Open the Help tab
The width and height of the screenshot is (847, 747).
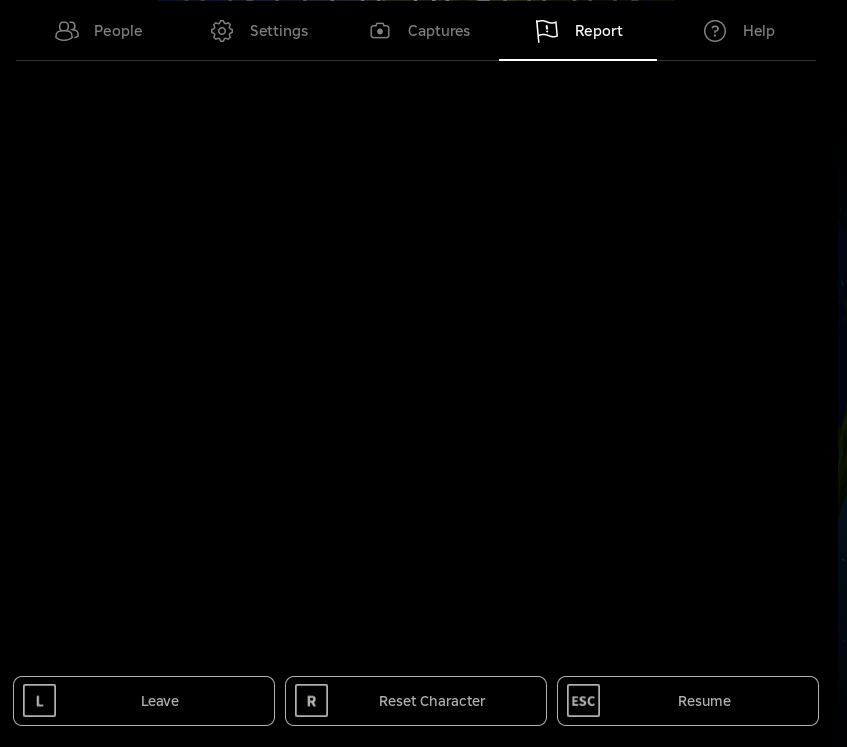pos(738,31)
